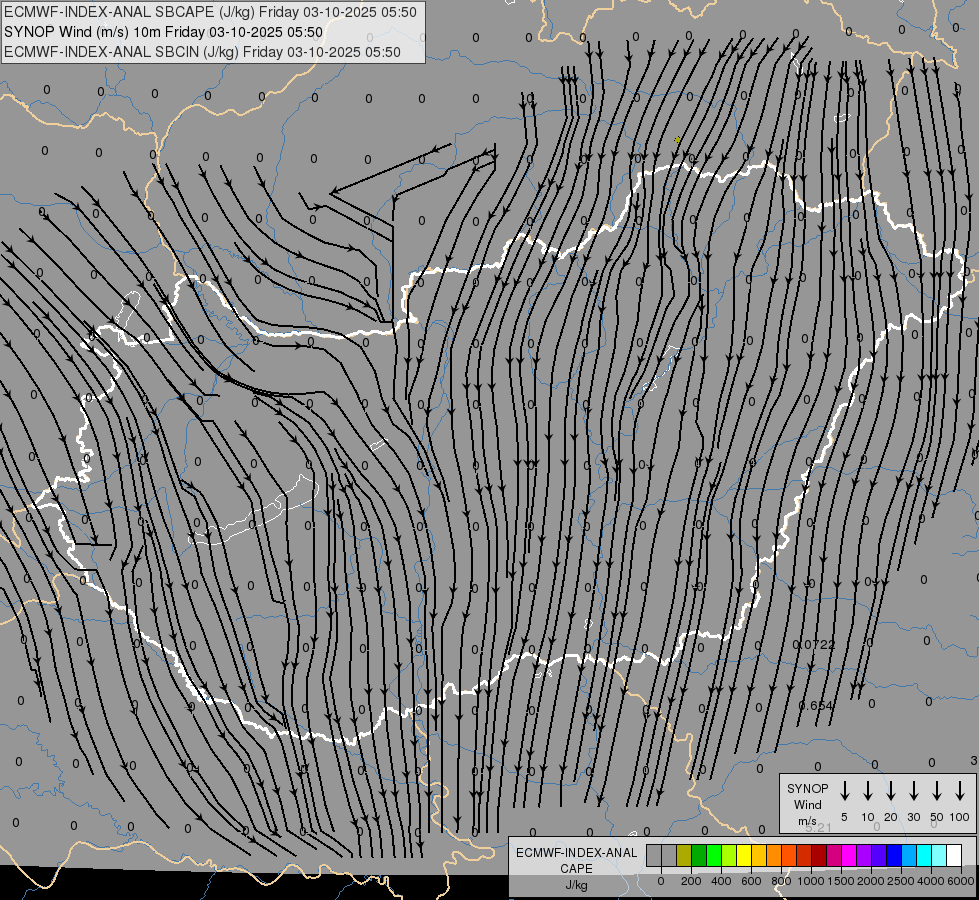Pick the olive swatch in CAPE scale
Image resolution: width=979 pixels, height=900 pixels.
[684, 855]
